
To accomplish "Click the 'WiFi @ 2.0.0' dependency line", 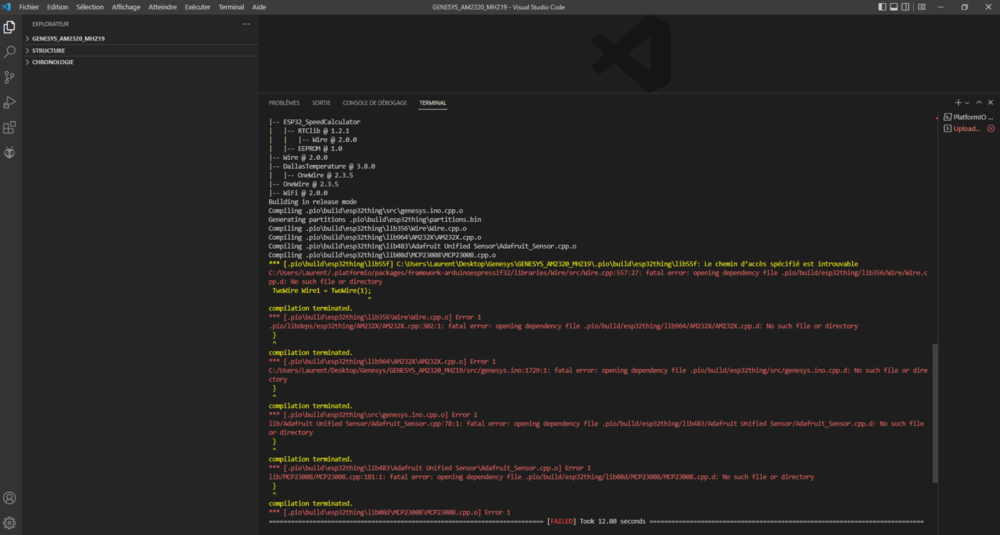I will click(305, 193).
